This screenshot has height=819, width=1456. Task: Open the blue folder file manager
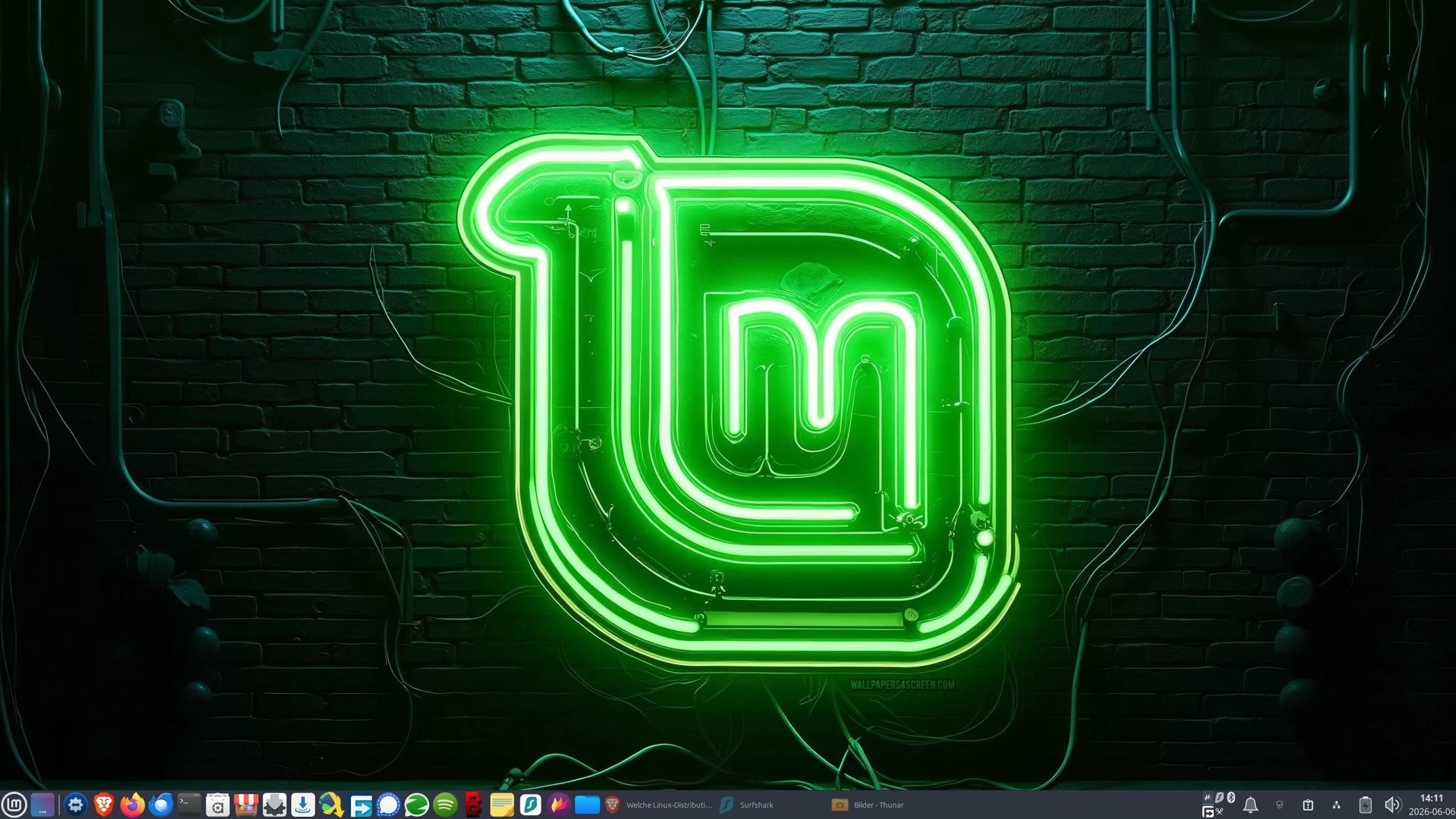coord(587,805)
